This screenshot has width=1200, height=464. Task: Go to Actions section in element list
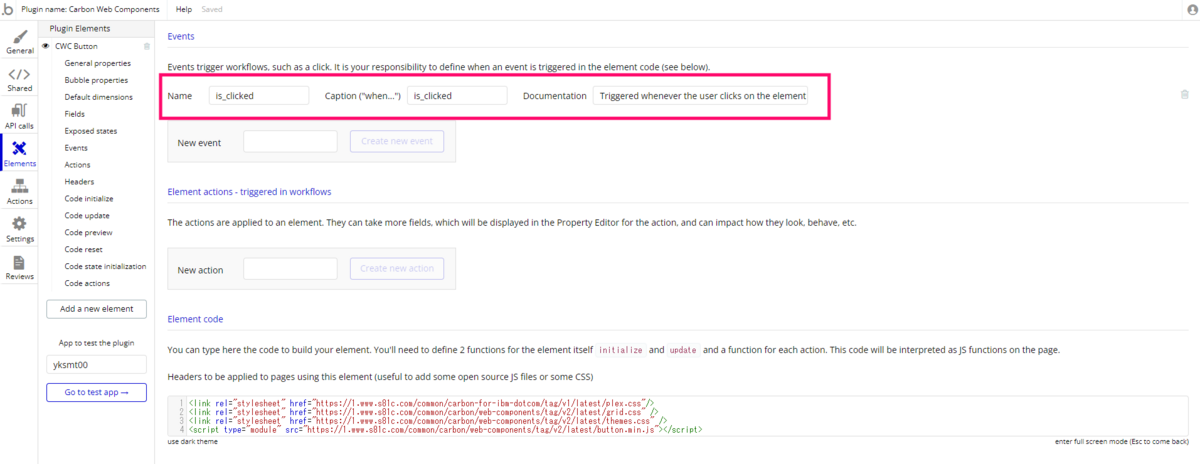(x=77, y=165)
